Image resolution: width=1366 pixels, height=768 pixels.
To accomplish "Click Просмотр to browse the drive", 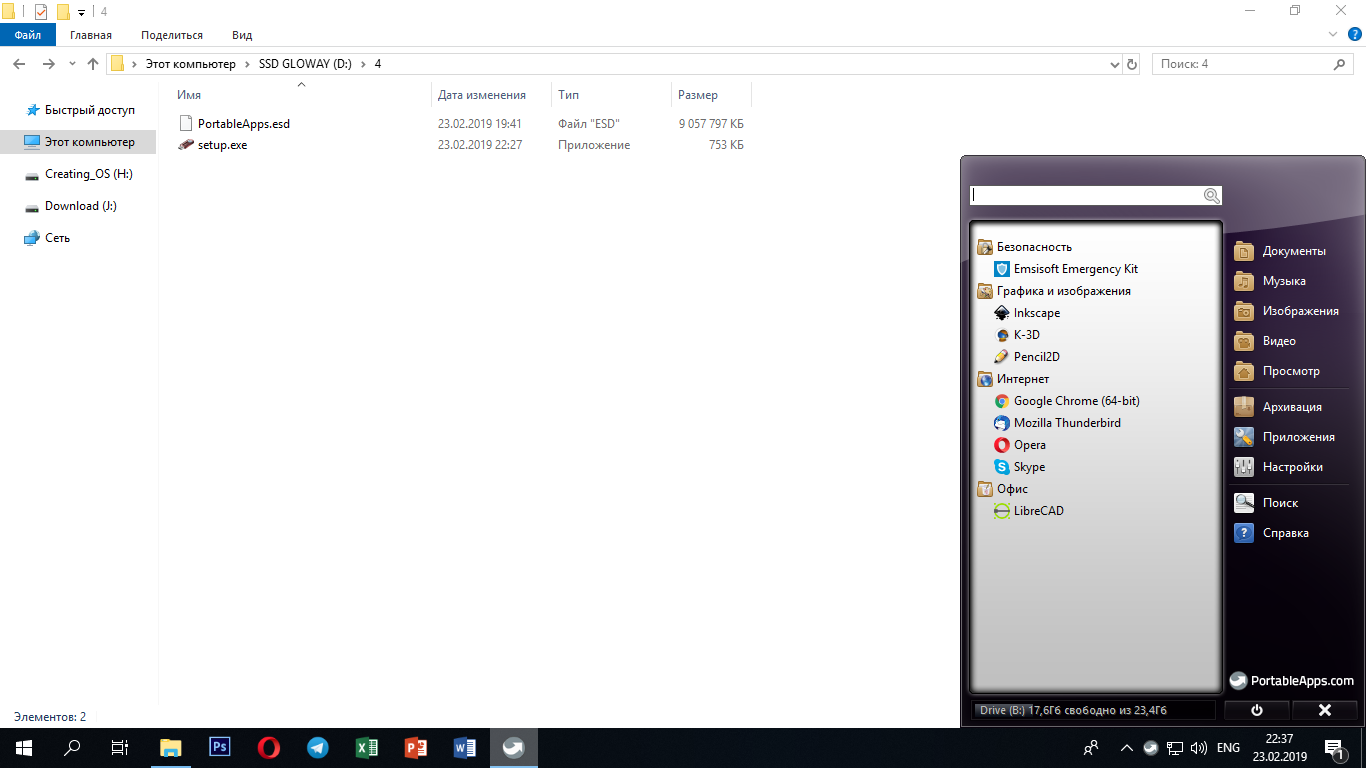I will pos(1277,371).
